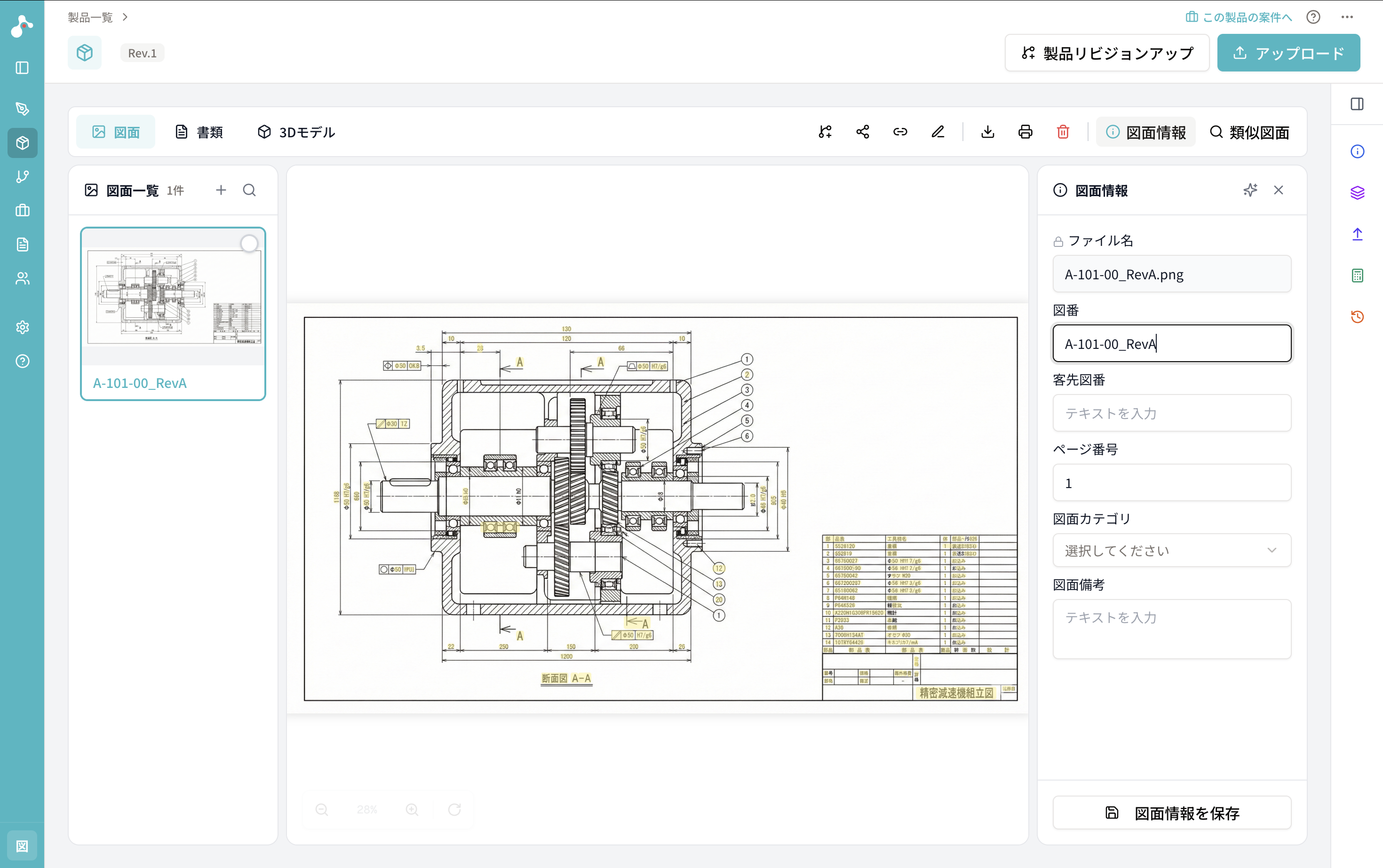Click the pencil edit icon in the toolbar
The height and width of the screenshot is (868, 1383).
coord(938,132)
